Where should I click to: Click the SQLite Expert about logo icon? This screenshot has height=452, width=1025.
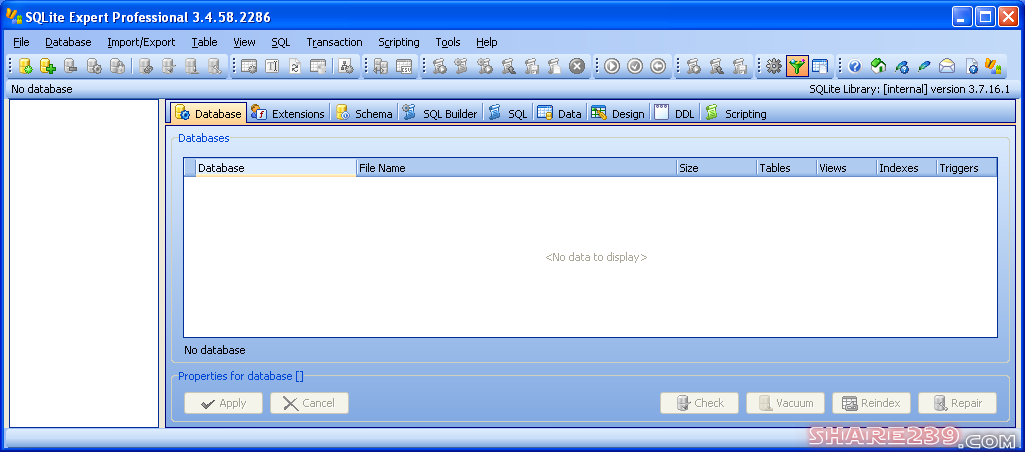[x=993, y=66]
